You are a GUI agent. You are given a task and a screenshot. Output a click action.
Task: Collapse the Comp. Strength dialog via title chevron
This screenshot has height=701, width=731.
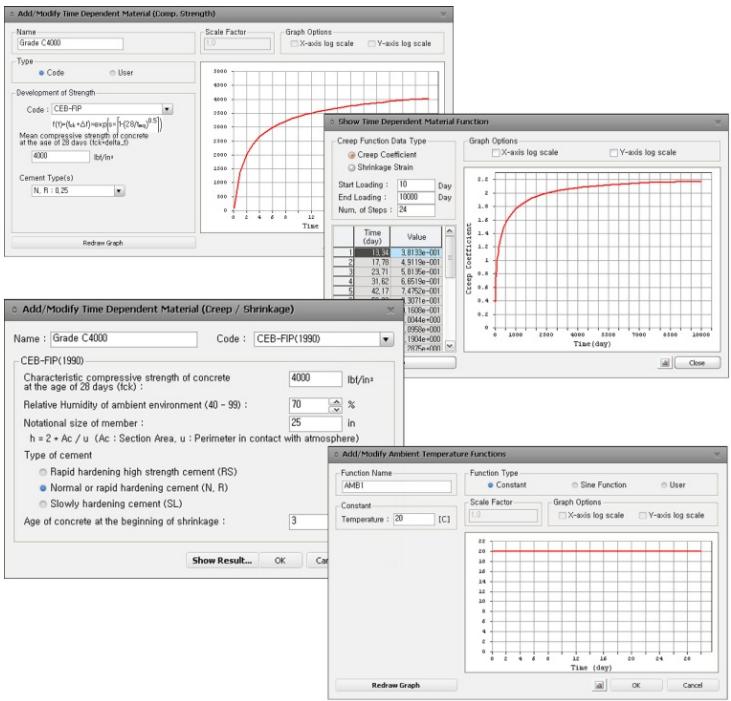(x=443, y=14)
